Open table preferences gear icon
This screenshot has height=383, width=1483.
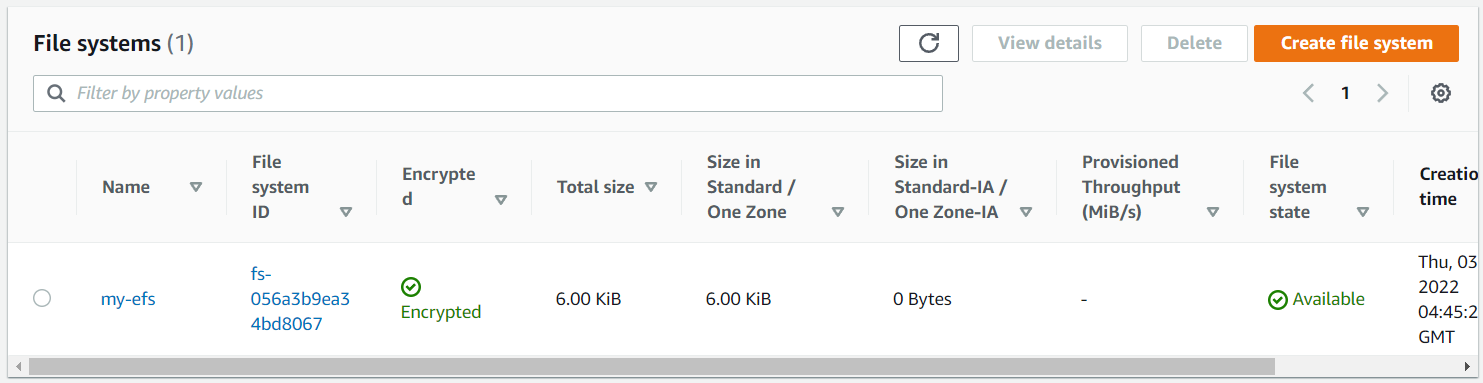1440,93
